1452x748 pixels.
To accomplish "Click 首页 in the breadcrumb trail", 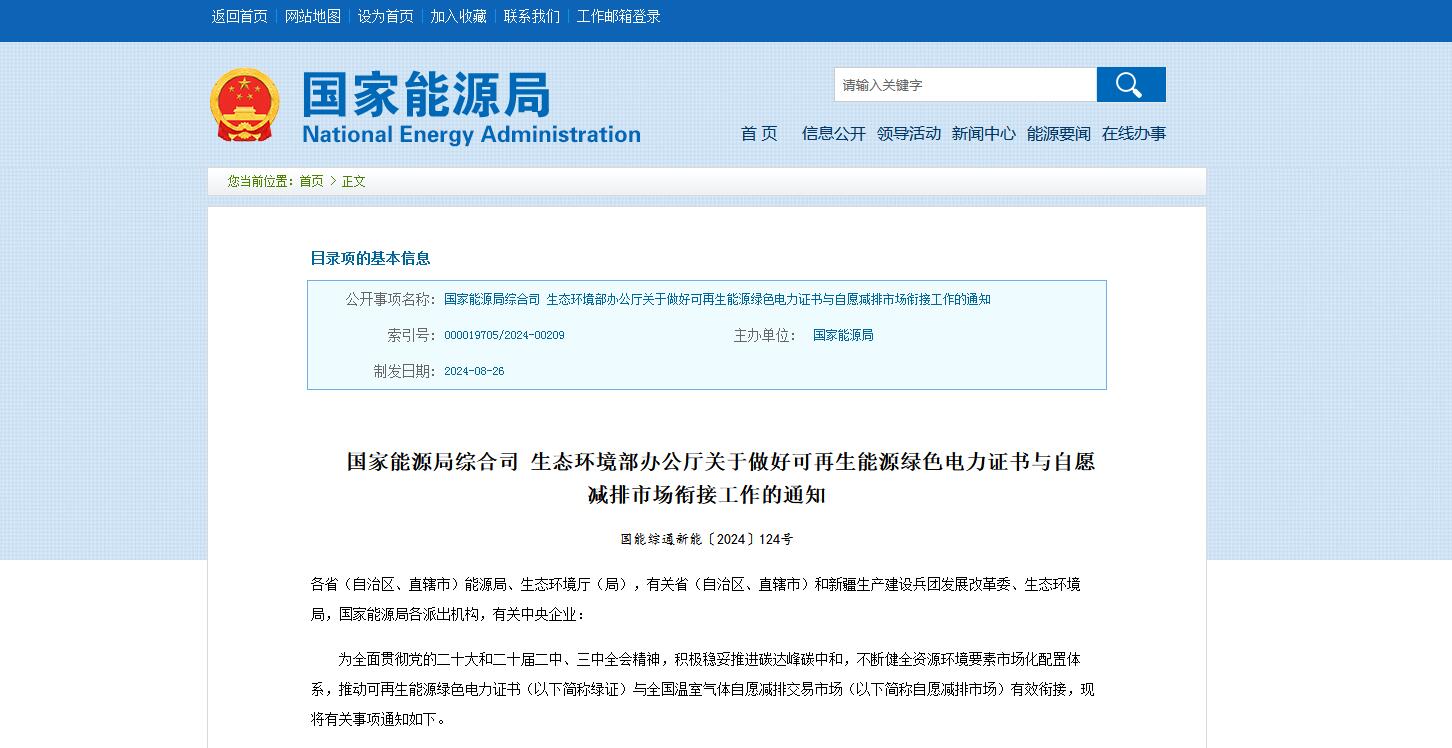I will (x=311, y=181).
